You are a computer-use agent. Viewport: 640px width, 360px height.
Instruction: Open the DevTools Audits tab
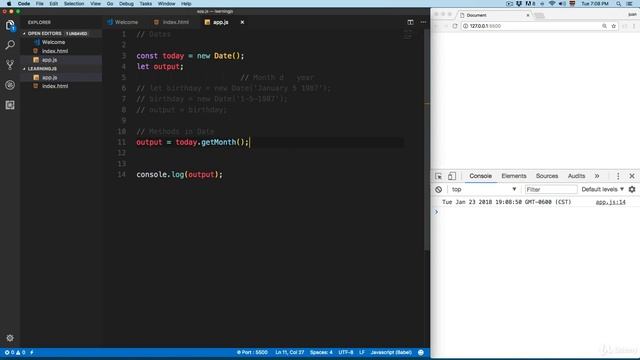[x=576, y=176]
